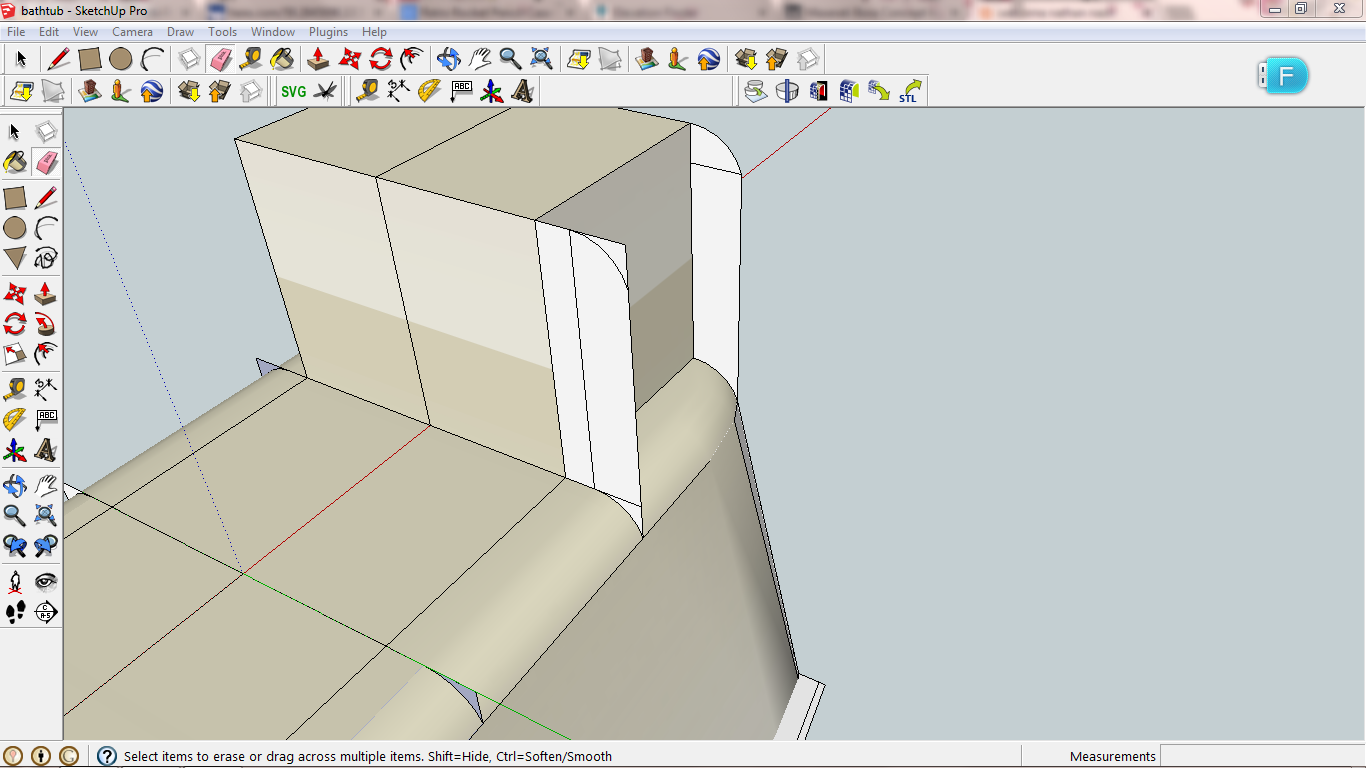Click the 'Measurements' label text
This screenshot has width=1366, height=768.
[1112, 756]
